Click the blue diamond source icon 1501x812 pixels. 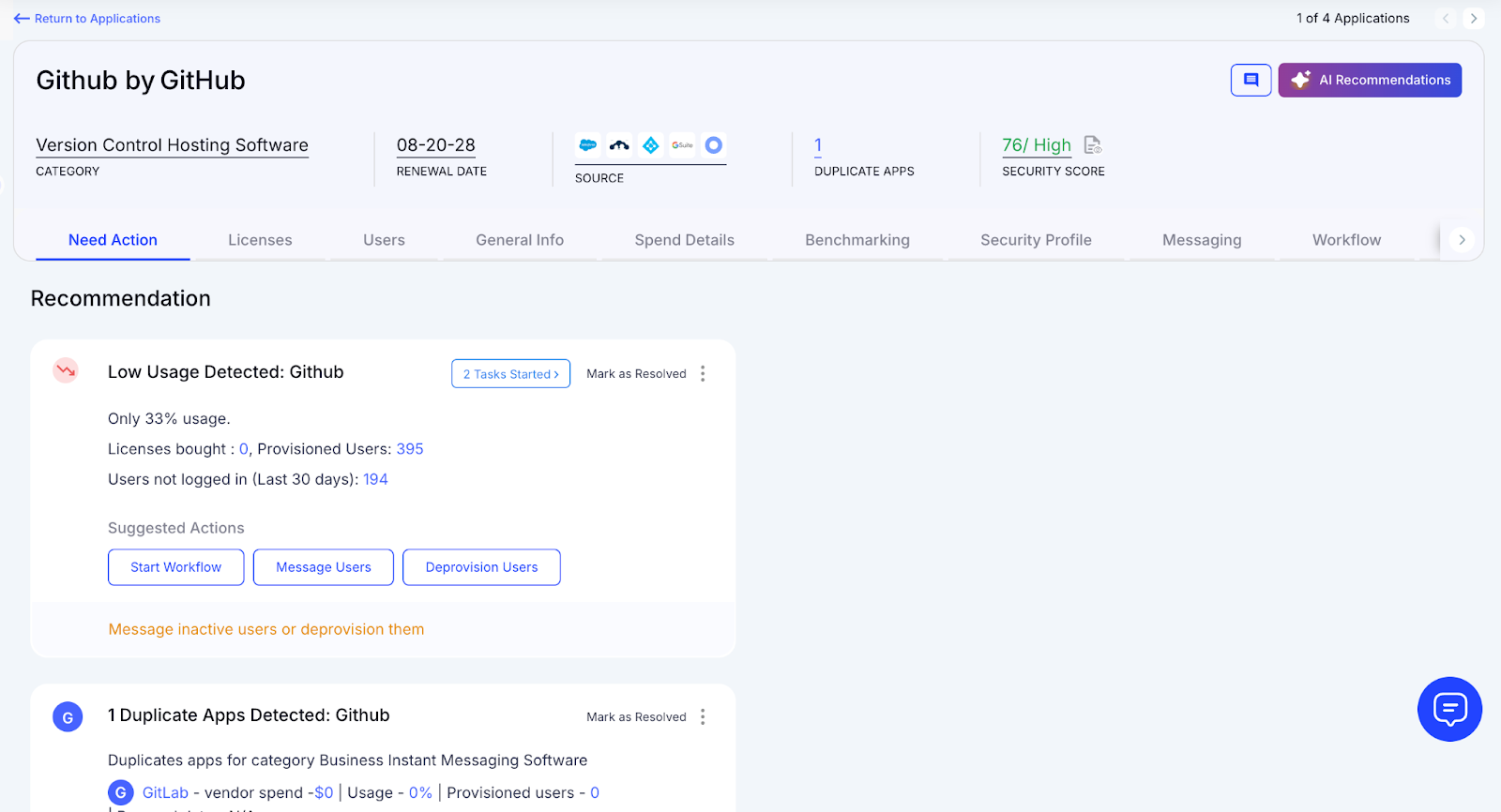650,145
